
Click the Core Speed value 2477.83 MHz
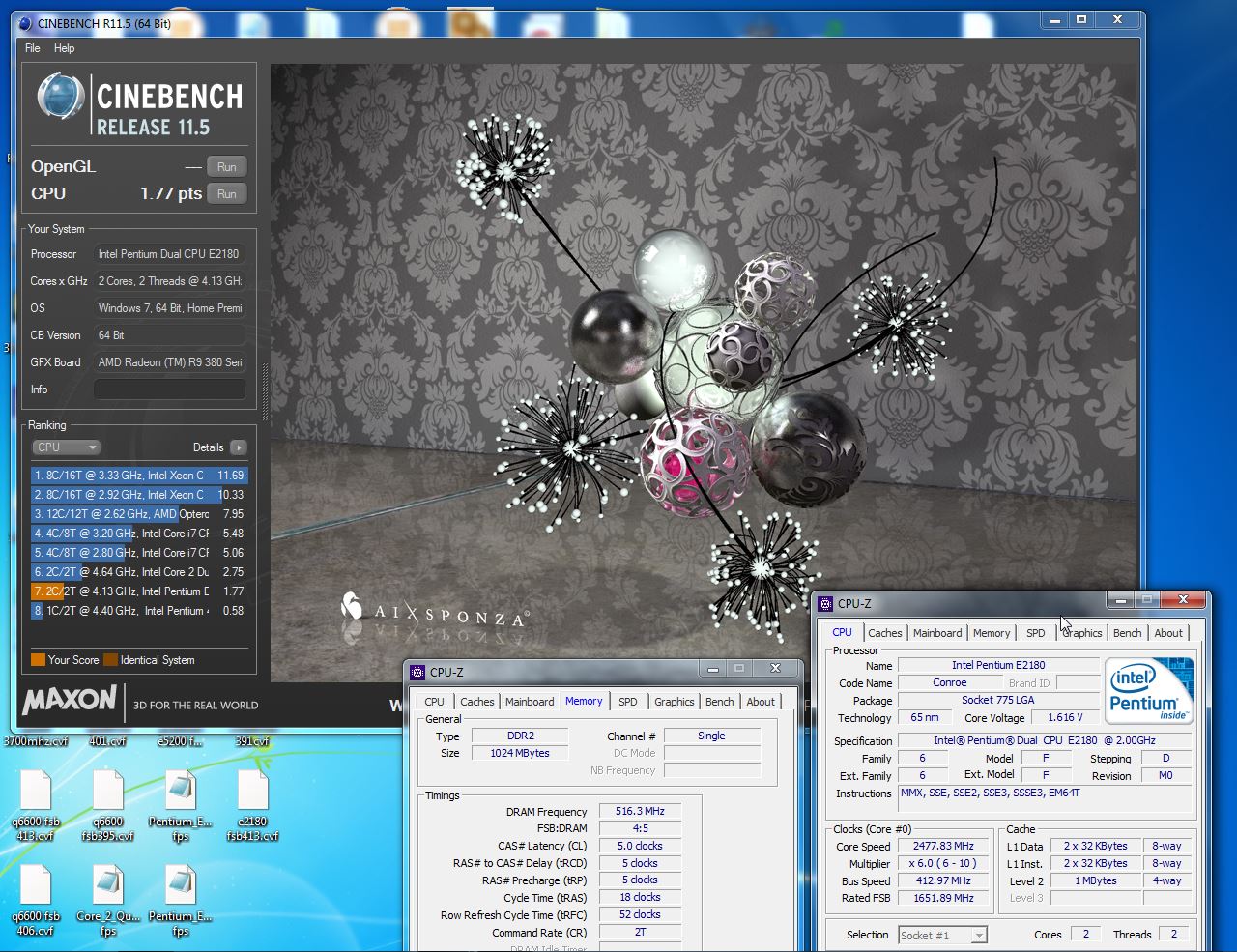click(943, 847)
